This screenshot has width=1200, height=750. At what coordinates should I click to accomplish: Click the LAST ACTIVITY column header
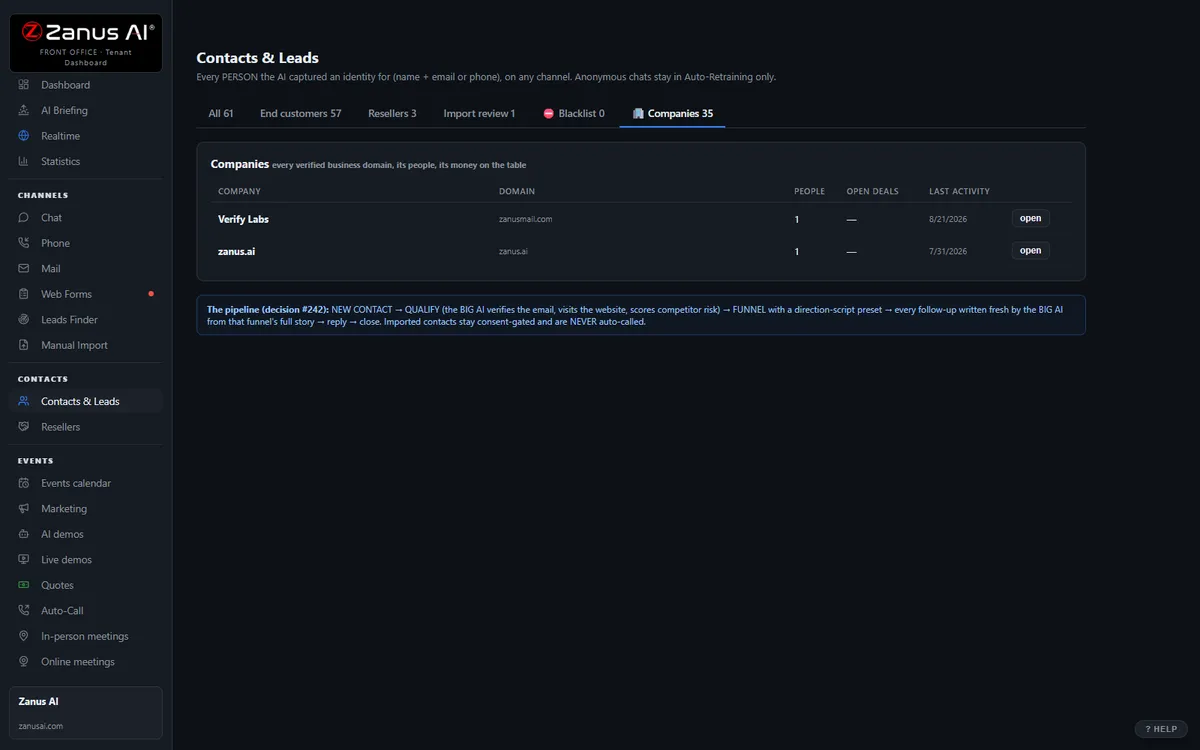(x=959, y=191)
